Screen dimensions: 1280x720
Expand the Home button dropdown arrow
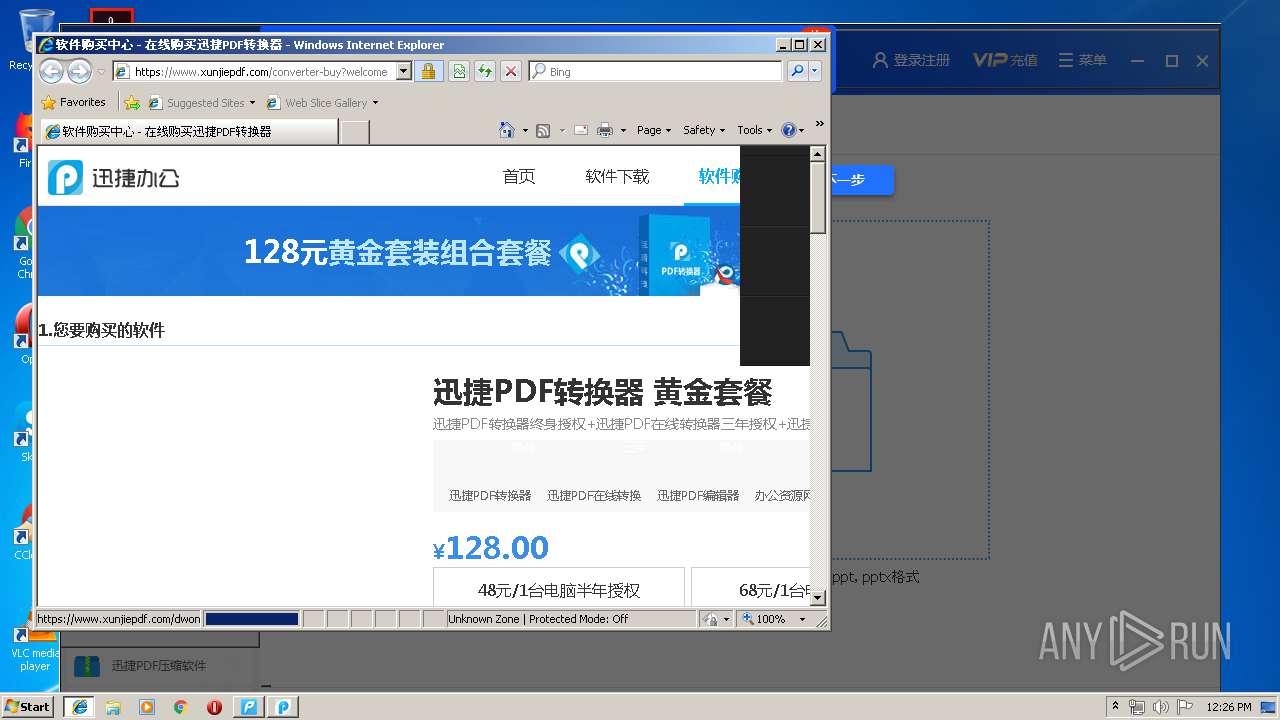(x=524, y=130)
